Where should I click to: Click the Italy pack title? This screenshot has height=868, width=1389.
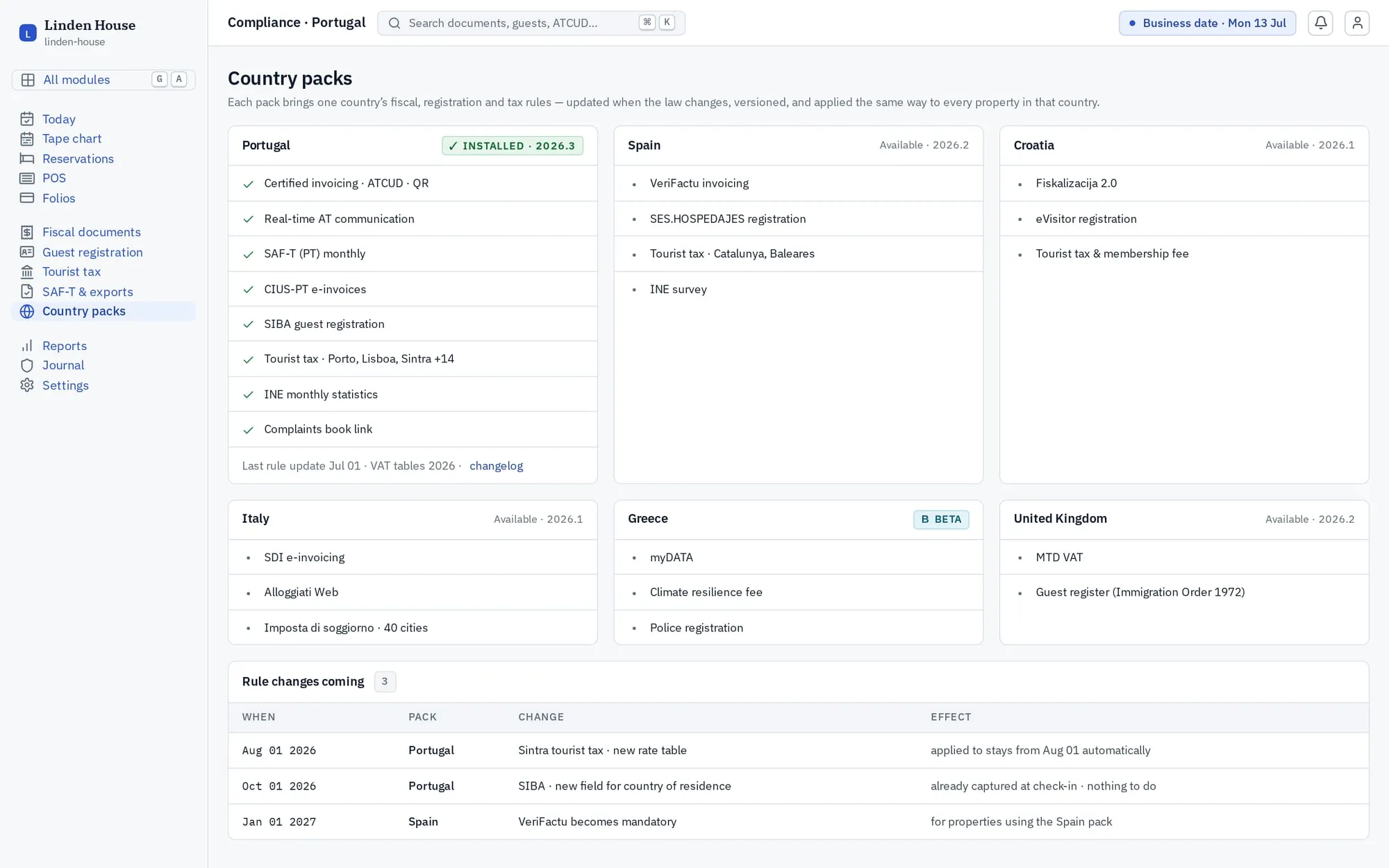pyautogui.click(x=256, y=519)
